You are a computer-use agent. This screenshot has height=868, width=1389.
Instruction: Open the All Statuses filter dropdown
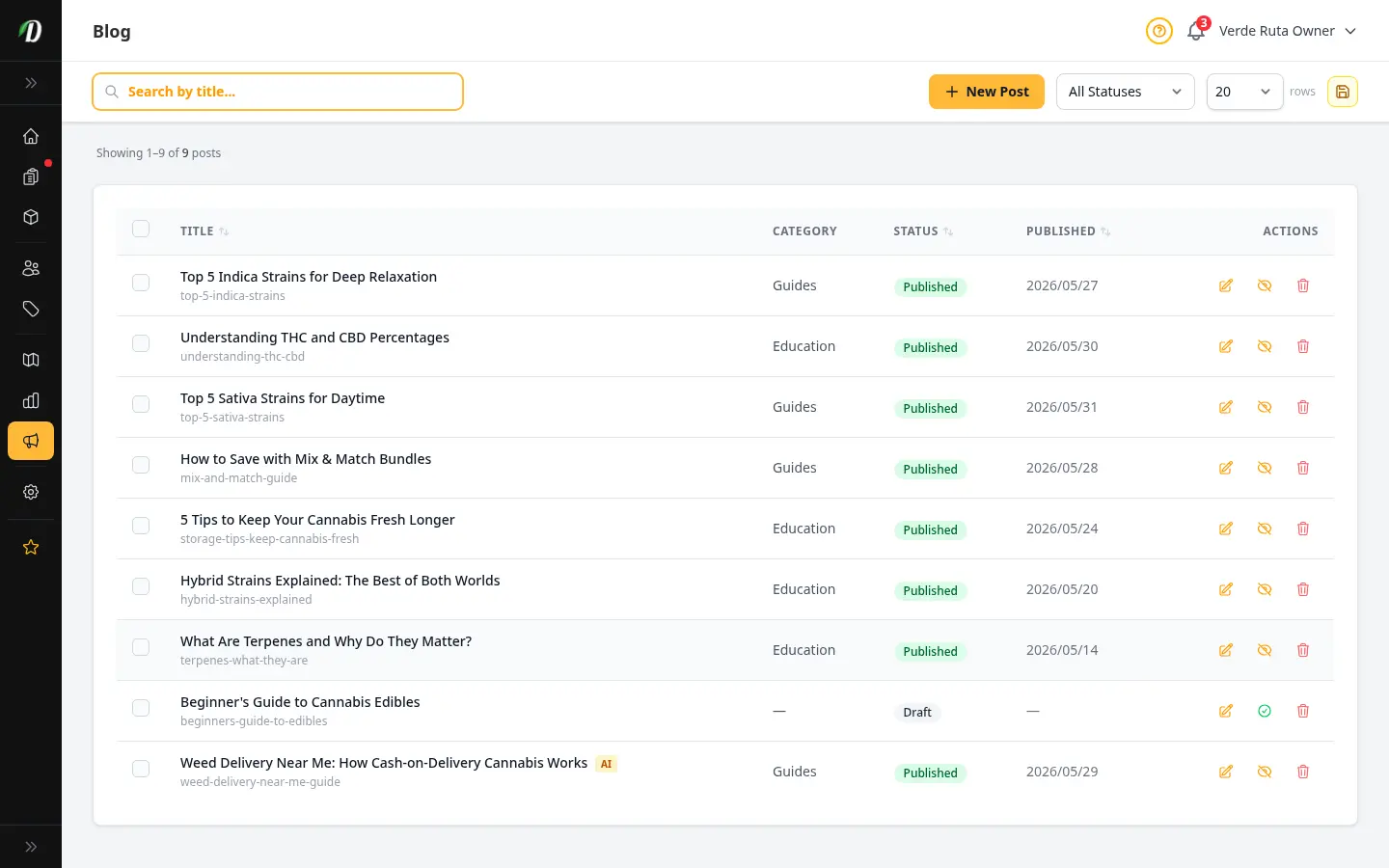tap(1126, 92)
